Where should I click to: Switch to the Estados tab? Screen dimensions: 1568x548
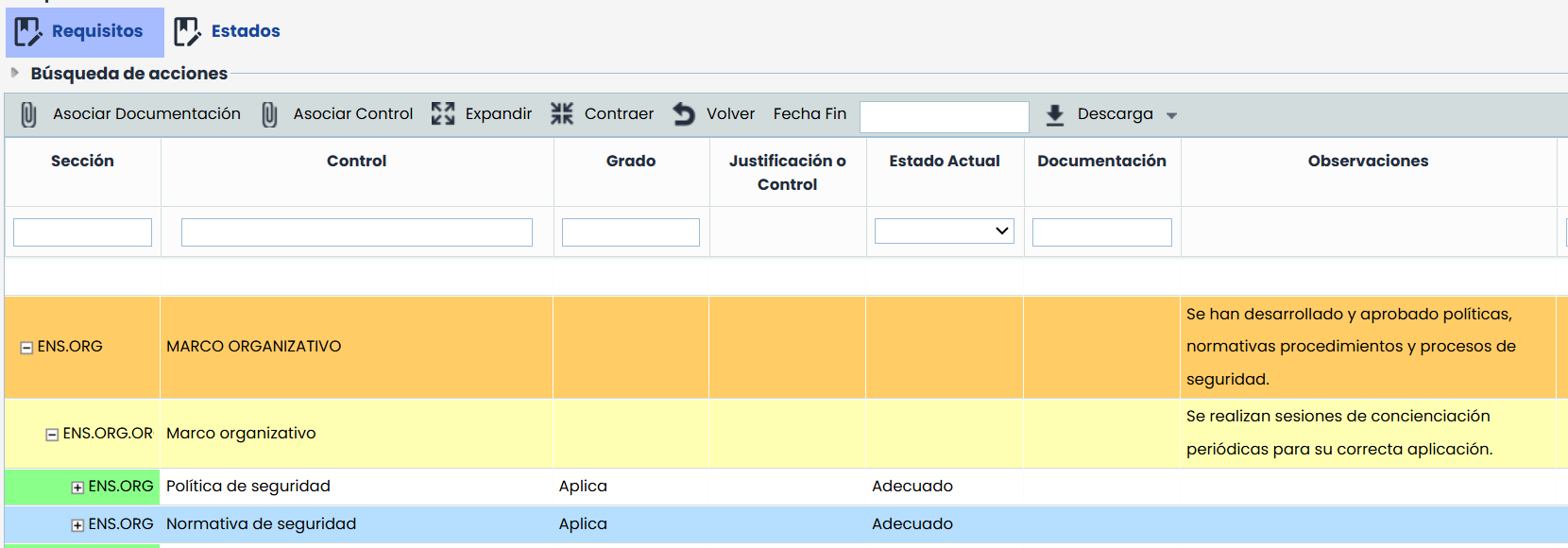[x=245, y=31]
